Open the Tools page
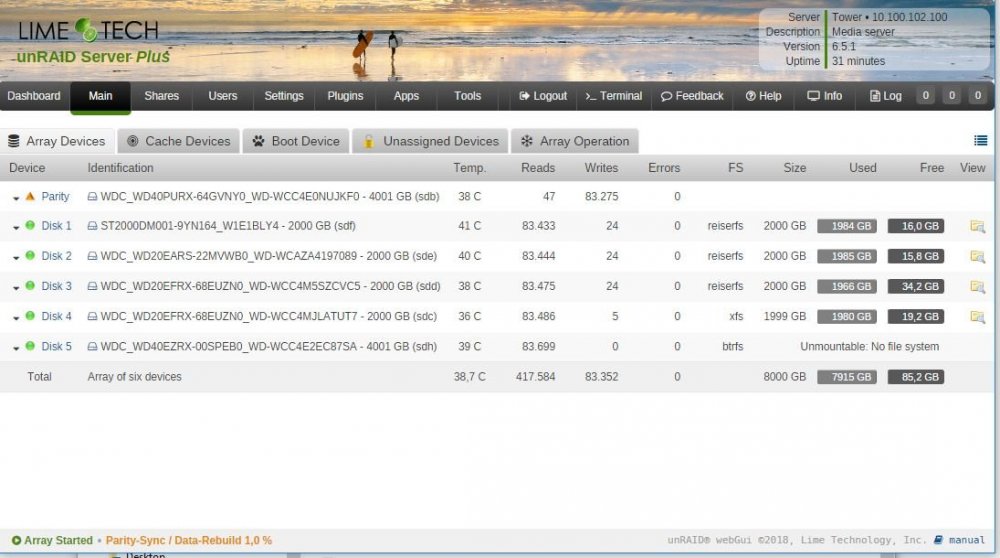 pos(467,96)
